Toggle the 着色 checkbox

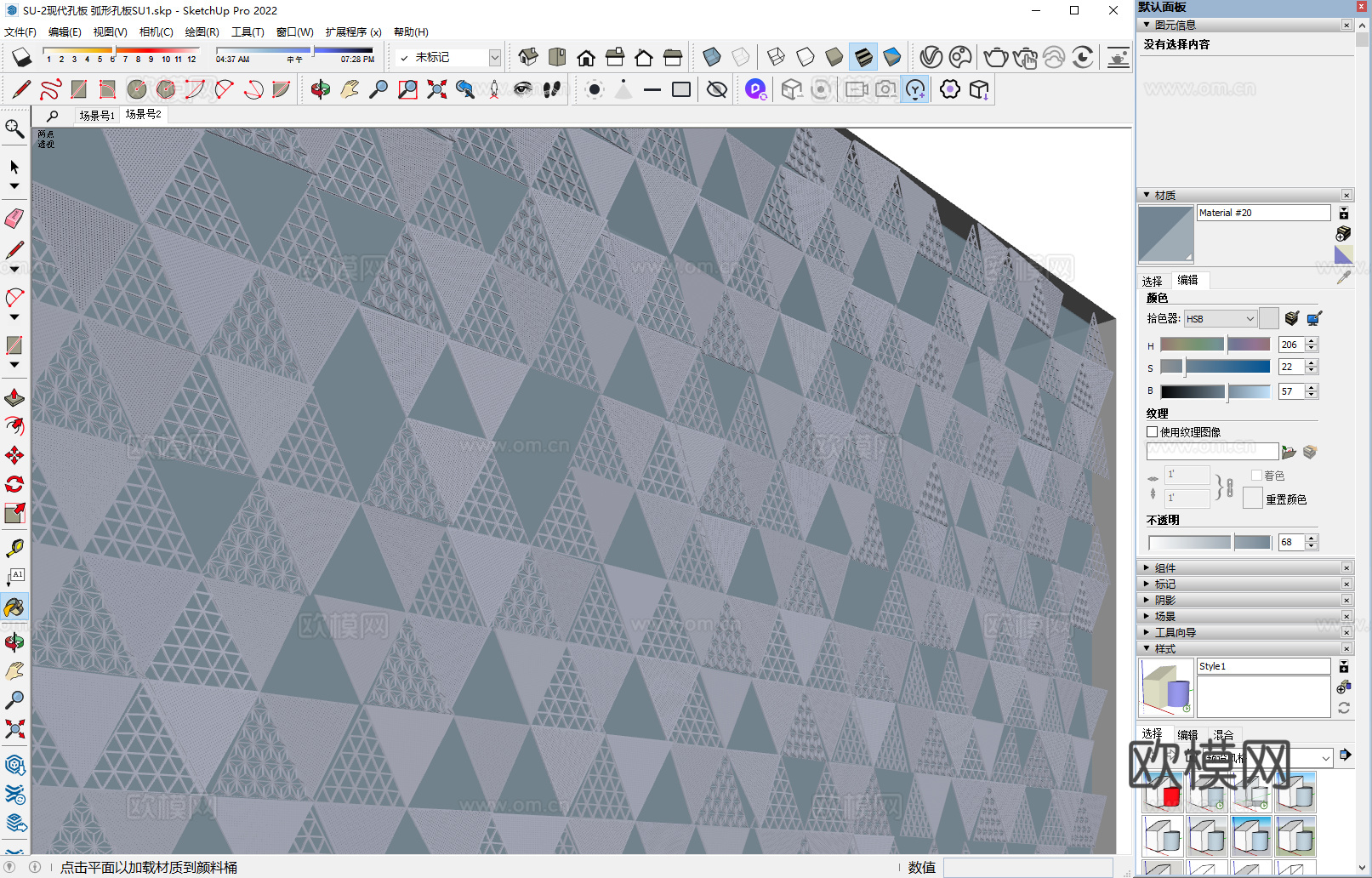pos(1256,476)
